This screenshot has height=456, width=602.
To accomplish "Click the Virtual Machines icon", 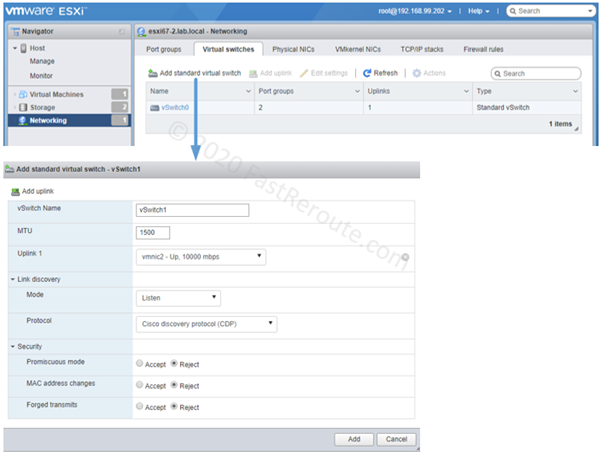I will [x=23, y=94].
